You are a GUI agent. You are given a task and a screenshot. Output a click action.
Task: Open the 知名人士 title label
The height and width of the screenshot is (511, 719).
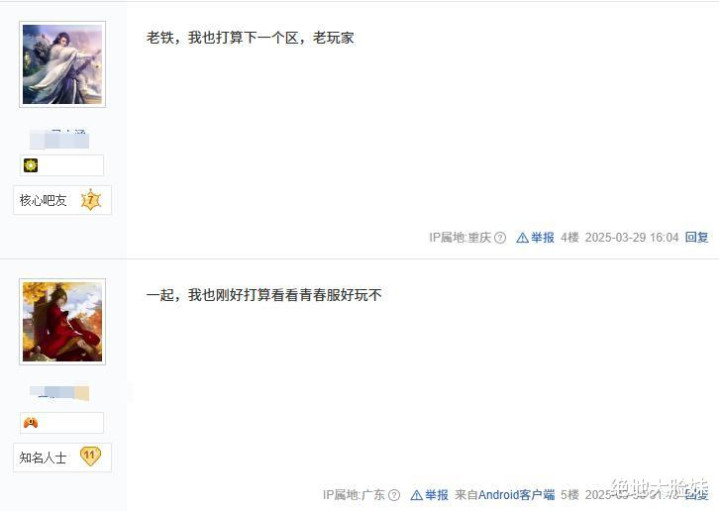[x=43, y=457]
